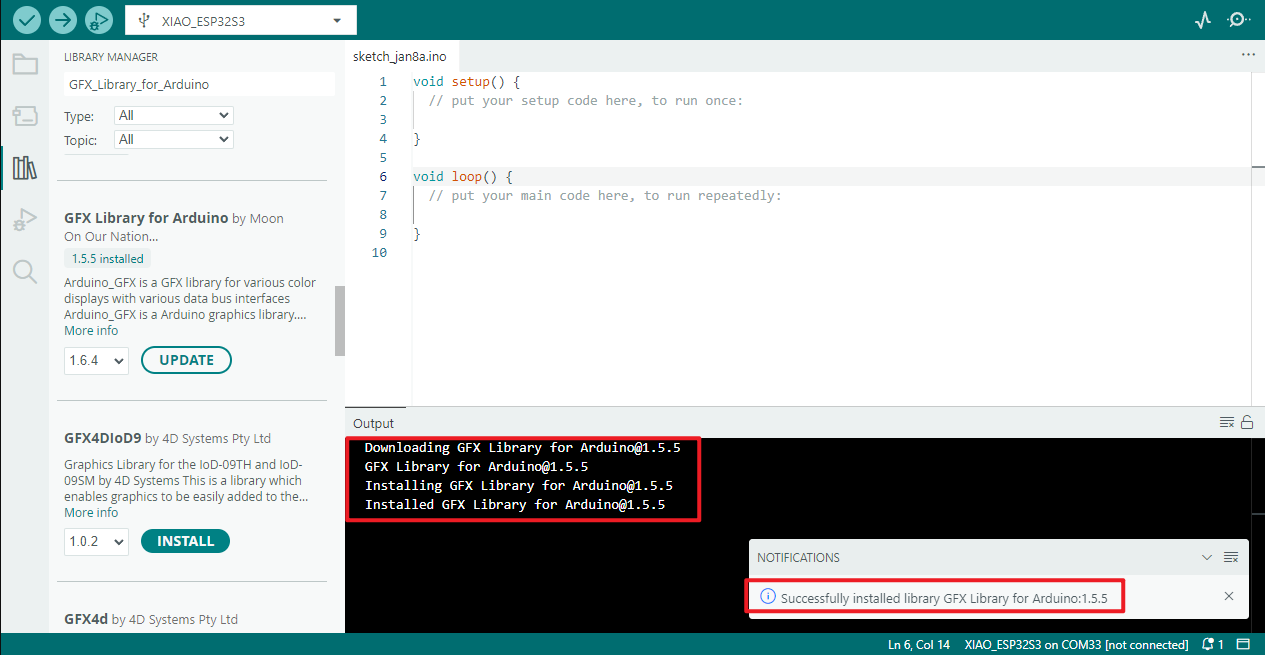Open the library Type filter dropdown

coord(173,116)
